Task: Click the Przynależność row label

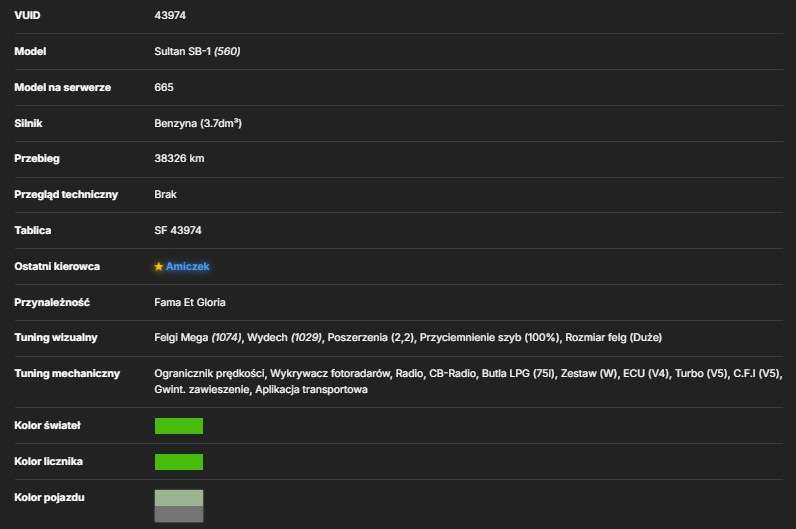Action: coord(52,303)
